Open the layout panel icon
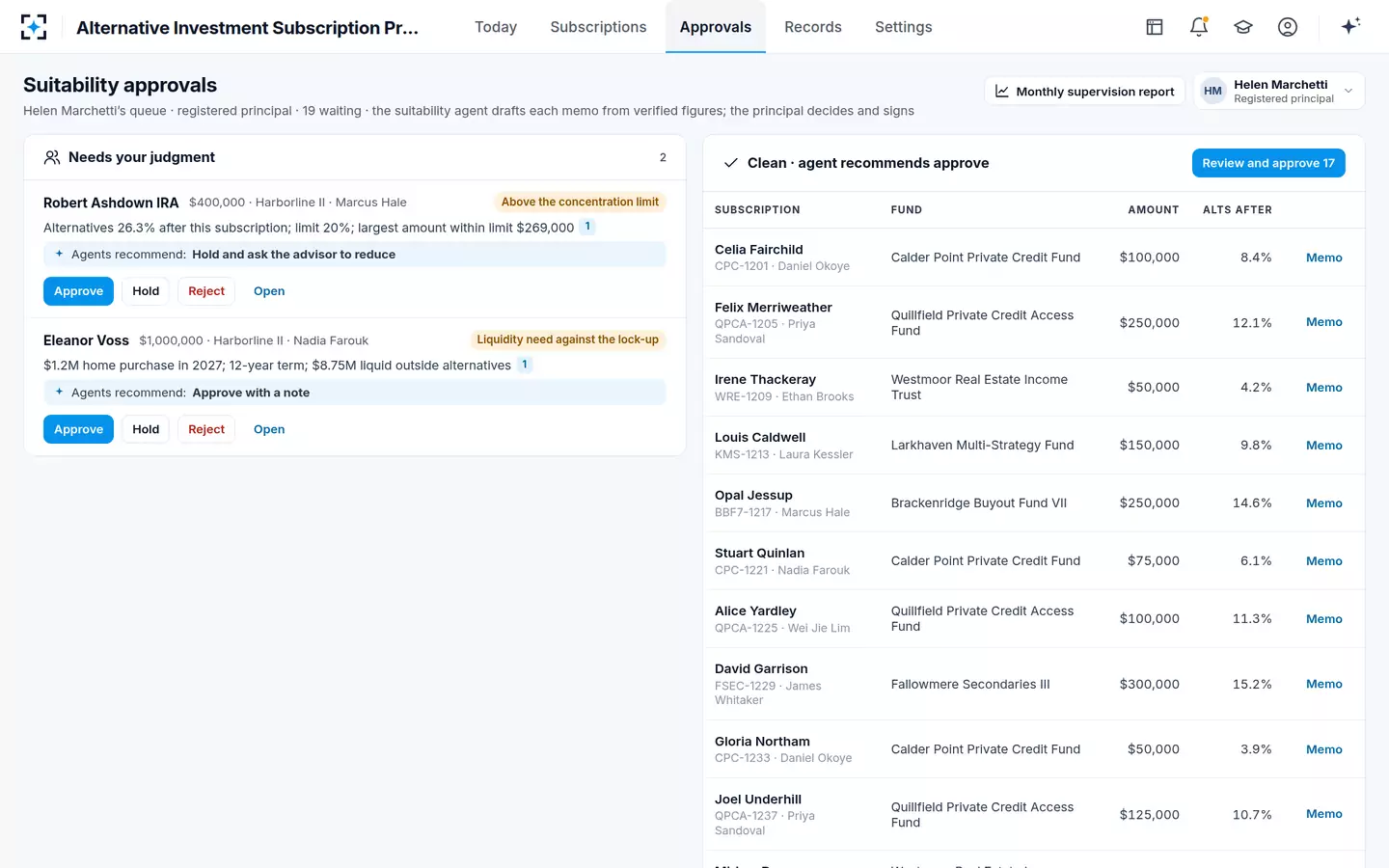The image size is (1389, 868). 1155,27
